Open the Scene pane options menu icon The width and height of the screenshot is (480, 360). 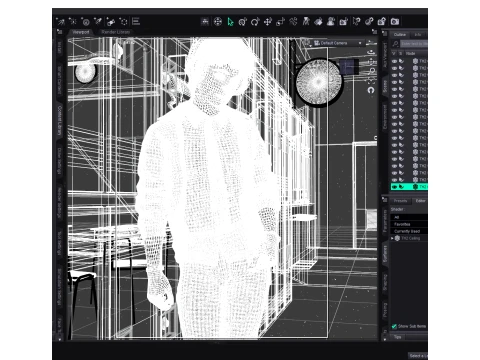[x=384, y=33]
